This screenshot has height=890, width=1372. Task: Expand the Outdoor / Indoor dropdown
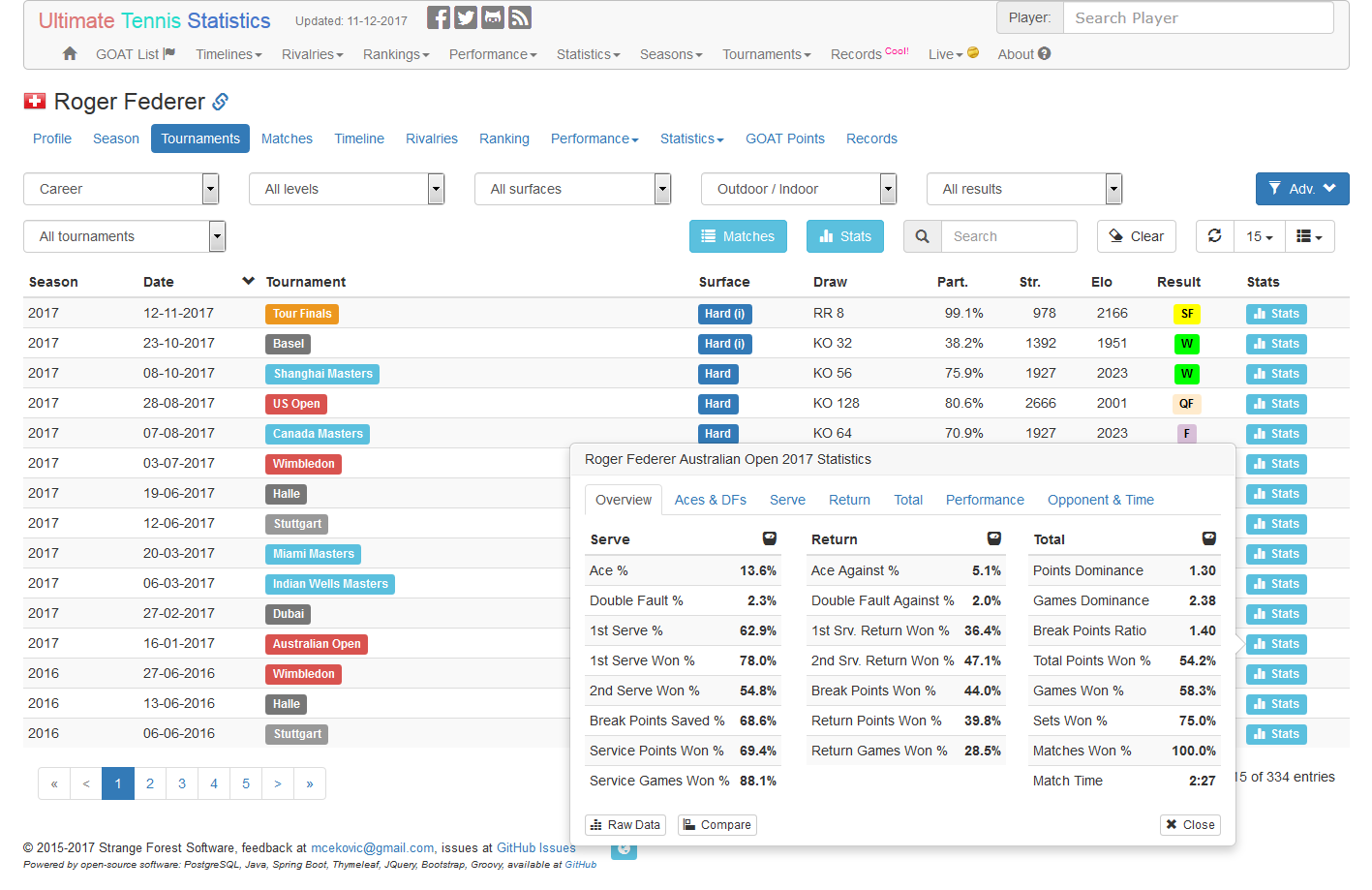coord(799,189)
